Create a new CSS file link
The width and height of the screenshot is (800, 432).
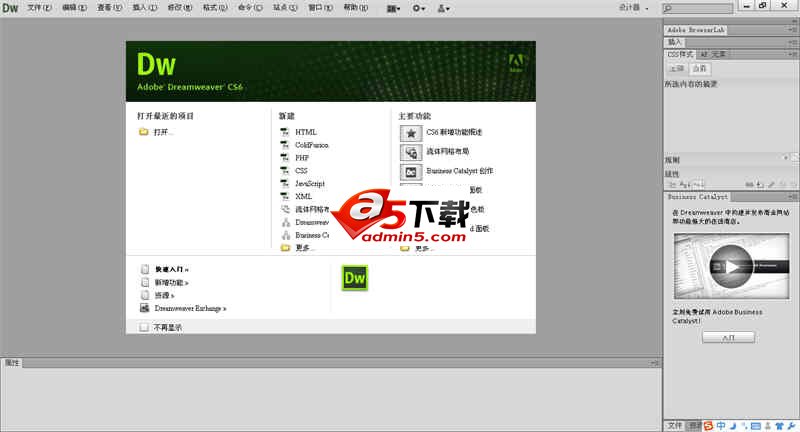pos(301,170)
